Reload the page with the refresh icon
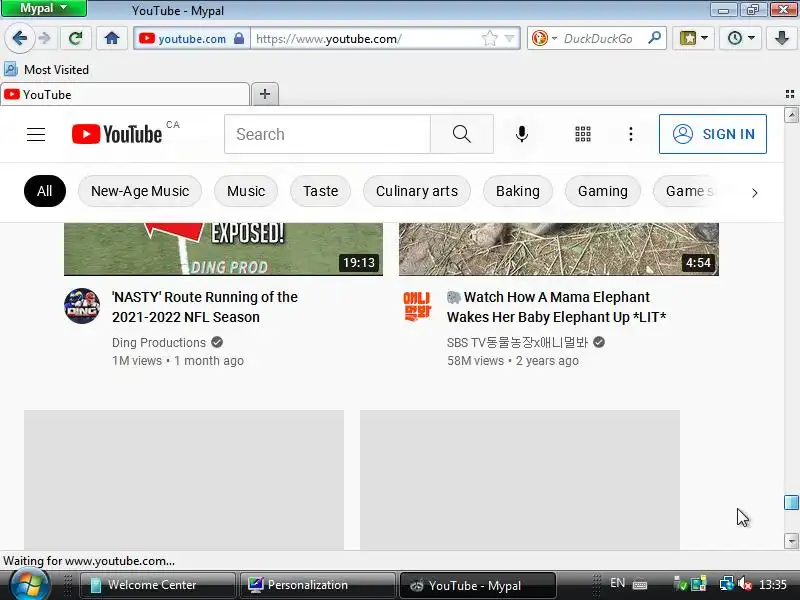Viewport: 800px width, 600px height. point(76,38)
